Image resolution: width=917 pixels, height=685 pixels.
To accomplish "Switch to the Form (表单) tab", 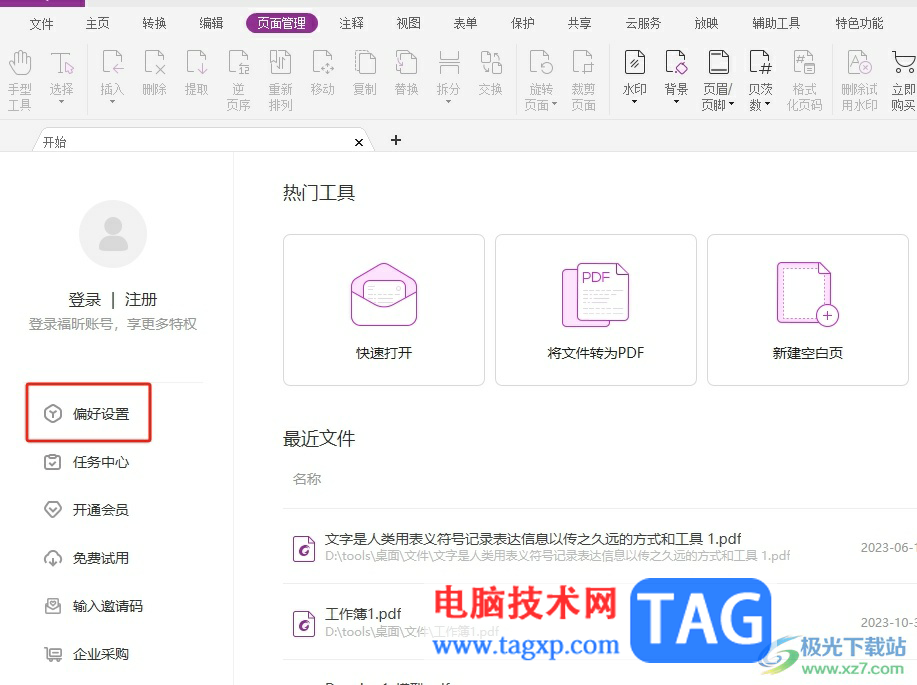I will pyautogui.click(x=466, y=23).
